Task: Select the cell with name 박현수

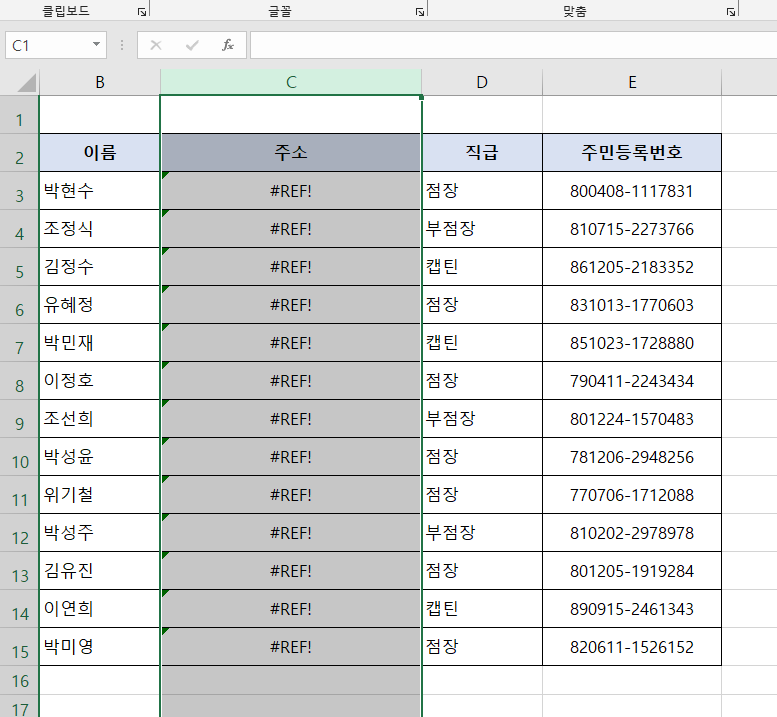Action: tap(100, 191)
